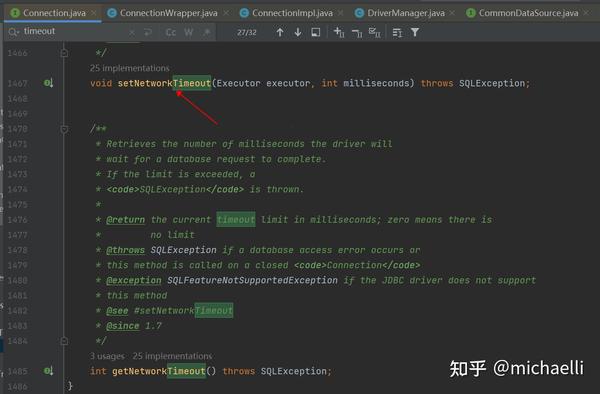600x394 pixels.
Task: Add selection for next occurrence
Action: click(339, 33)
